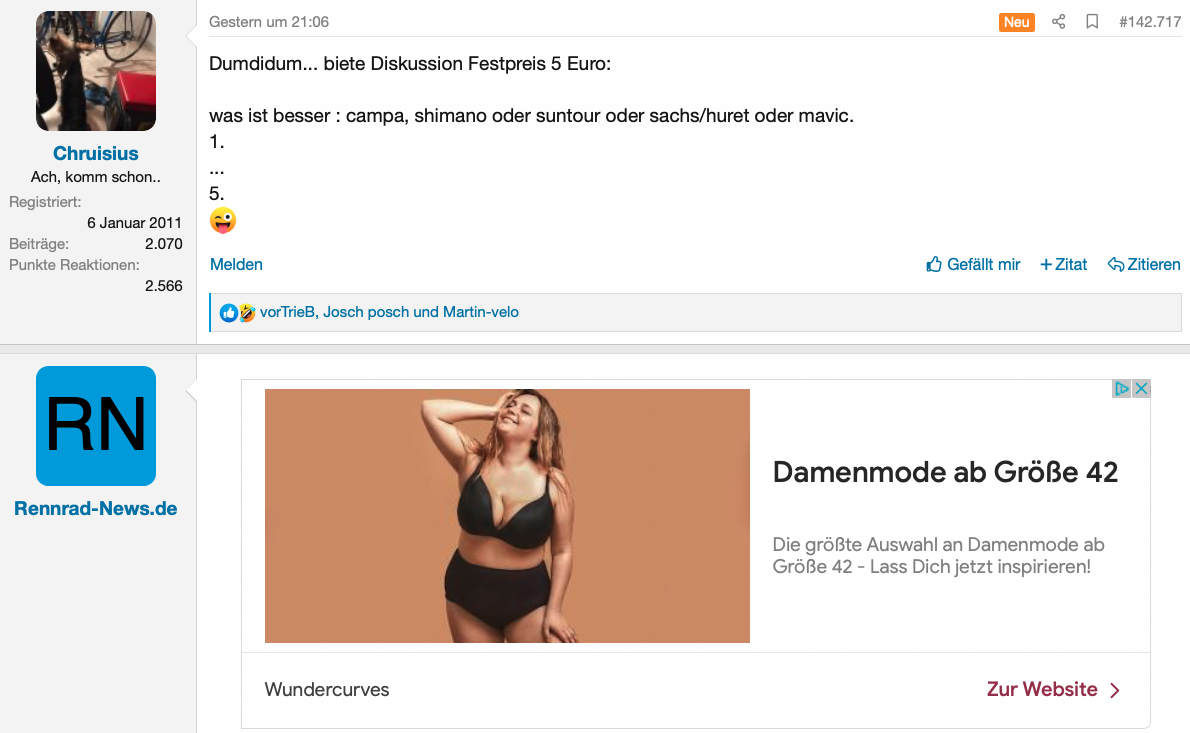1190x733 pixels.
Task: Open vorTrieB's profile from the reactions list
Action: point(287,312)
